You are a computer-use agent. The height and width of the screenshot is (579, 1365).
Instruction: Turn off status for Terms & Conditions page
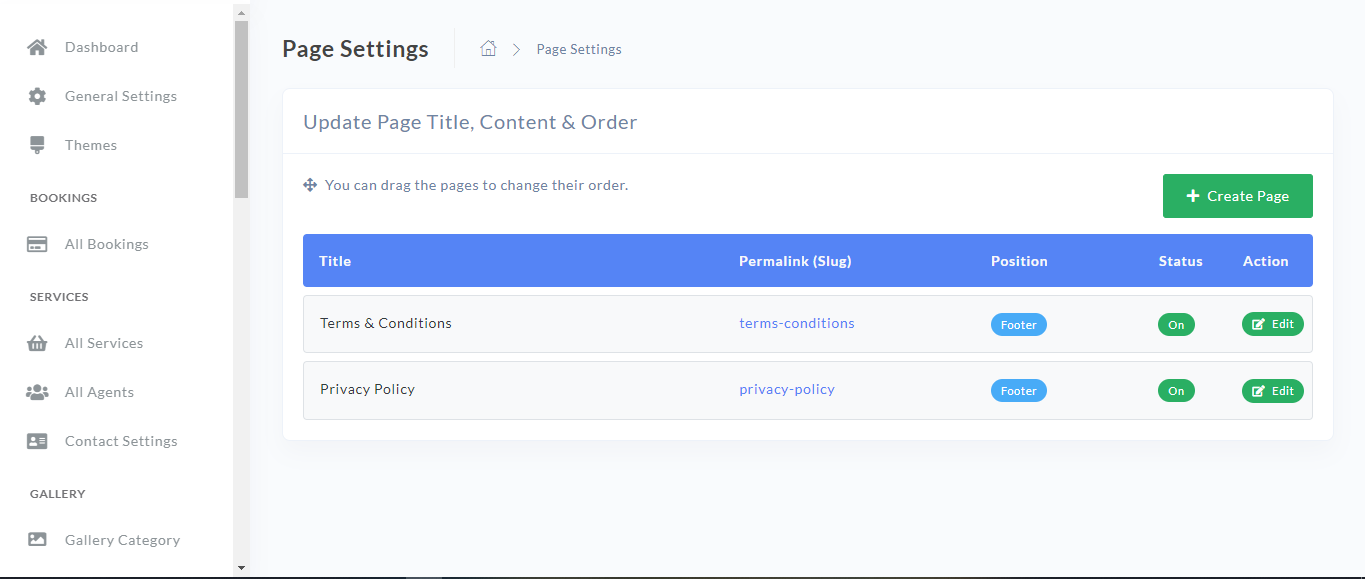(x=1175, y=324)
